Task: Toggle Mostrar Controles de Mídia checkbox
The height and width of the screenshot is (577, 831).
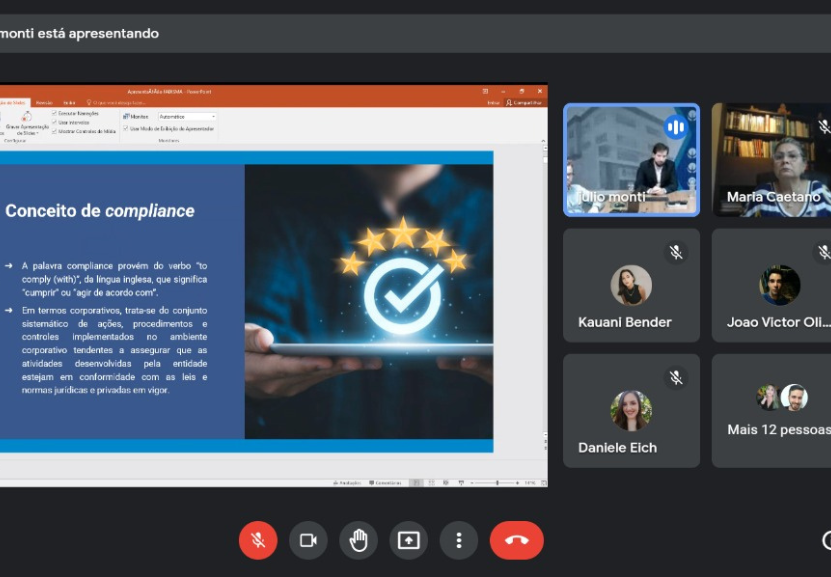Action: click(54, 131)
